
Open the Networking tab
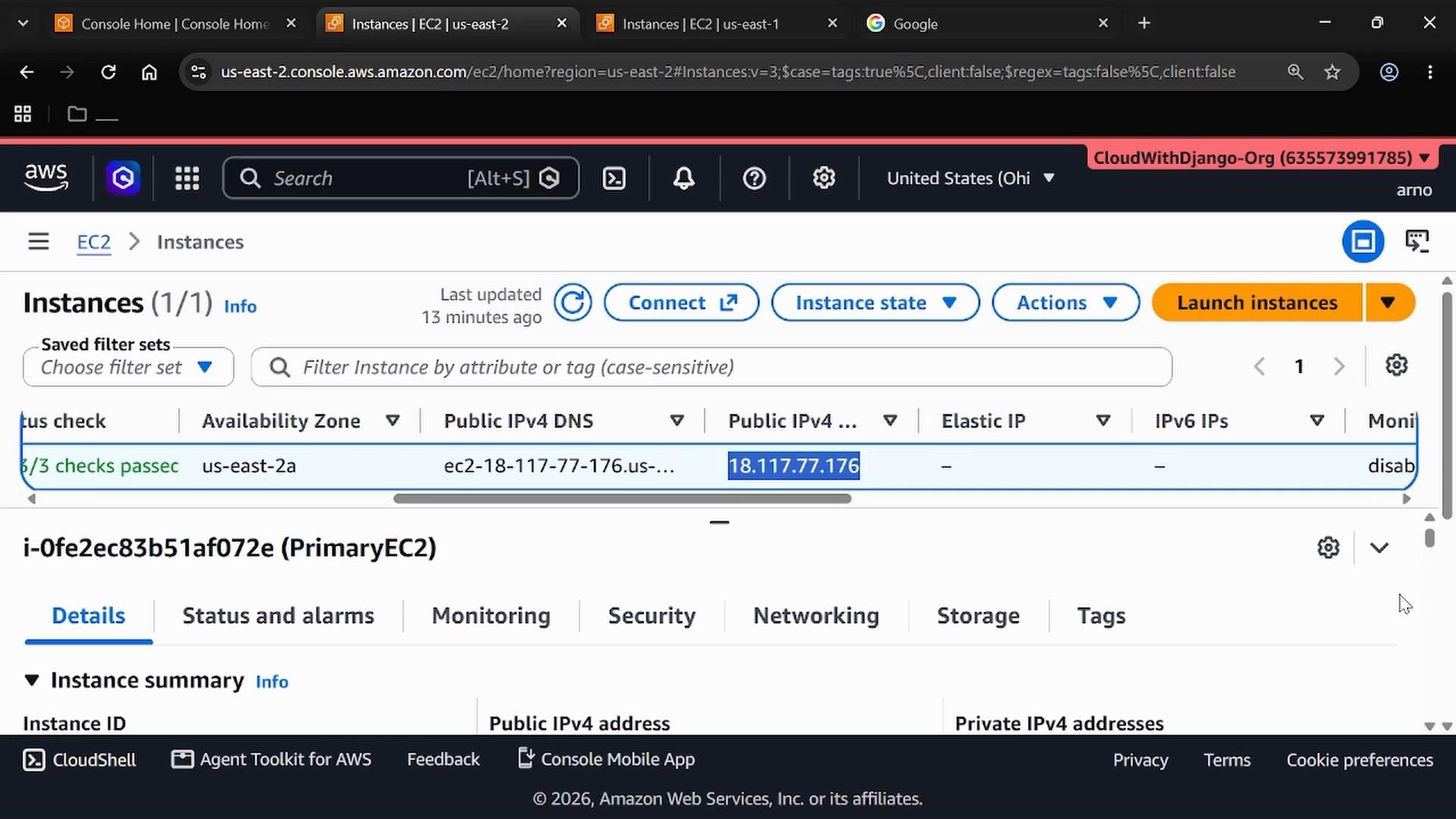816,616
